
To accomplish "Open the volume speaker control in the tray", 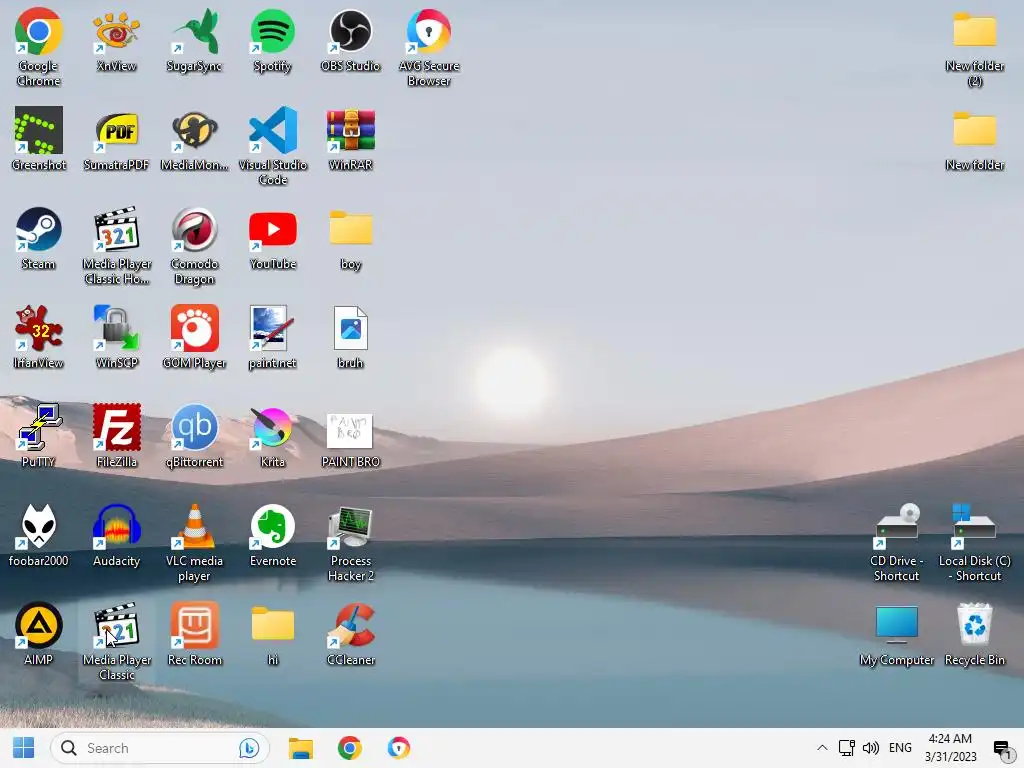I will coord(871,748).
